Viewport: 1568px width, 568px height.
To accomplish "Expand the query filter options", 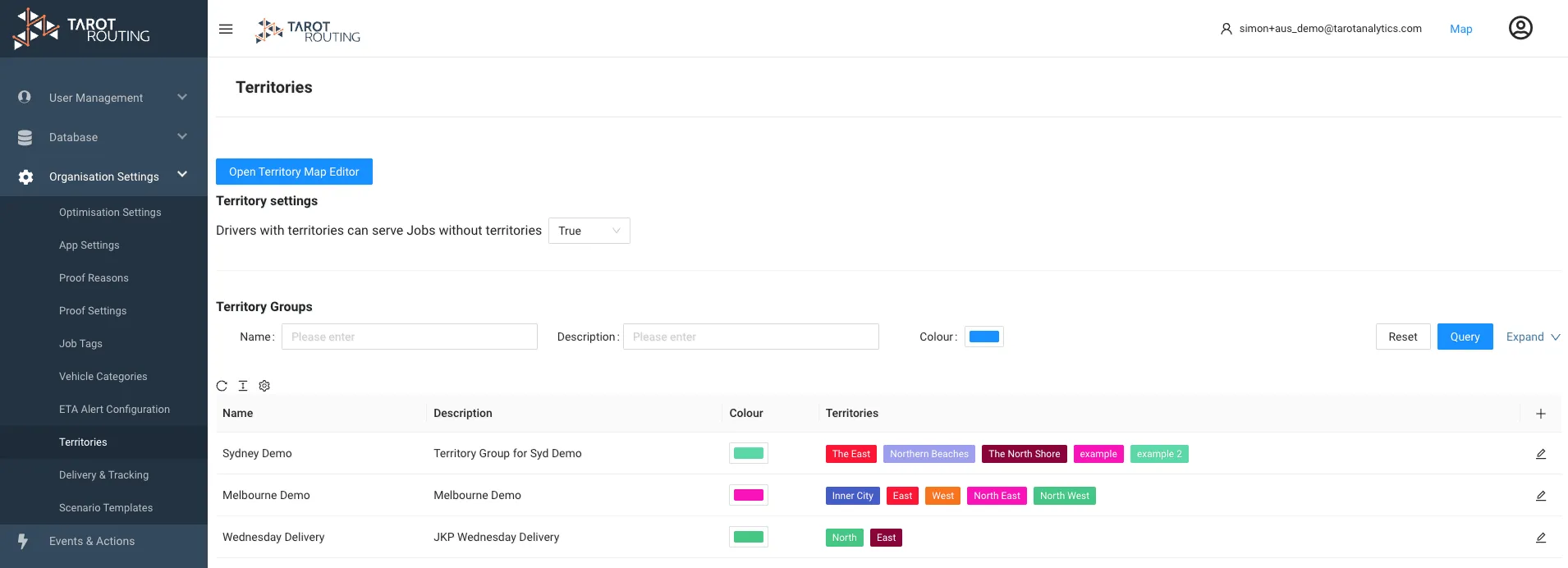I will coord(1533,337).
